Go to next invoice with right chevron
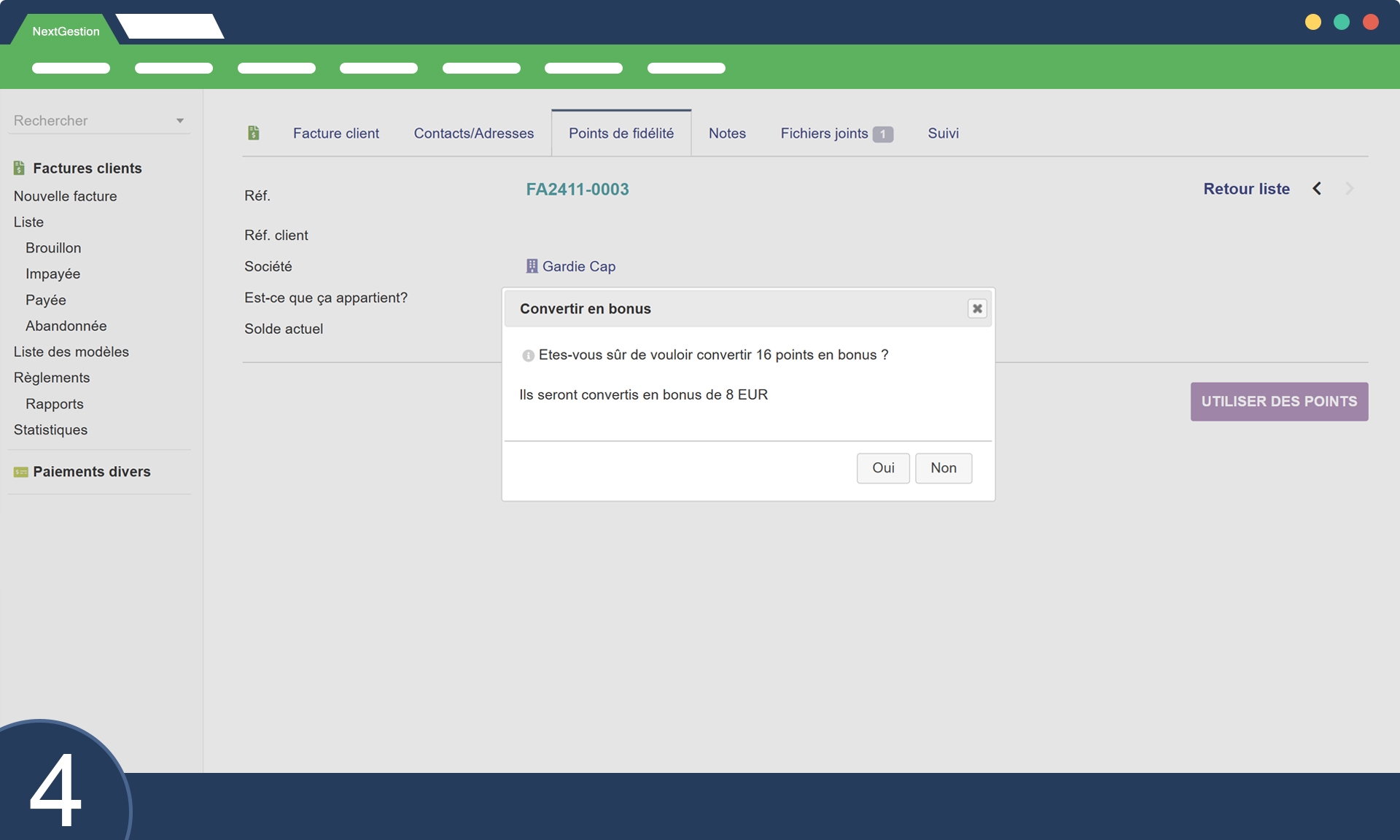The image size is (1400, 840). coord(1349,189)
